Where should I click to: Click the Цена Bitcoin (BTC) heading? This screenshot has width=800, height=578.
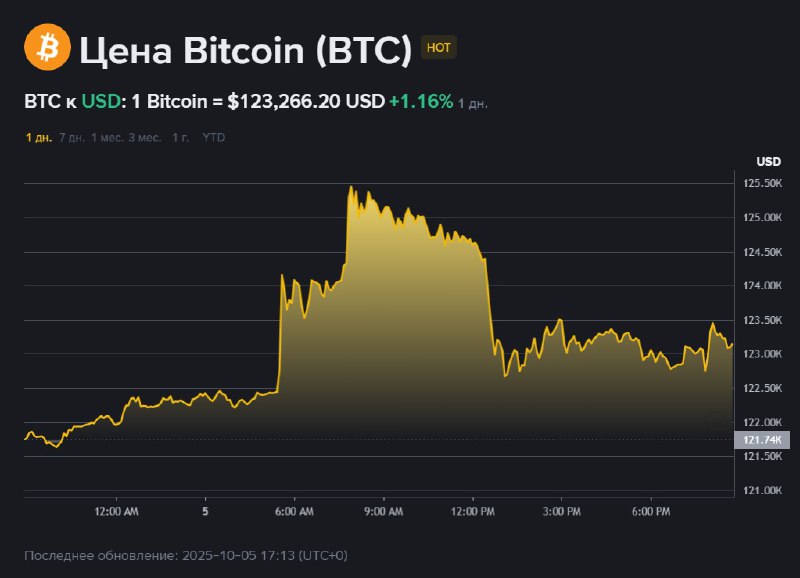point(246,49)
